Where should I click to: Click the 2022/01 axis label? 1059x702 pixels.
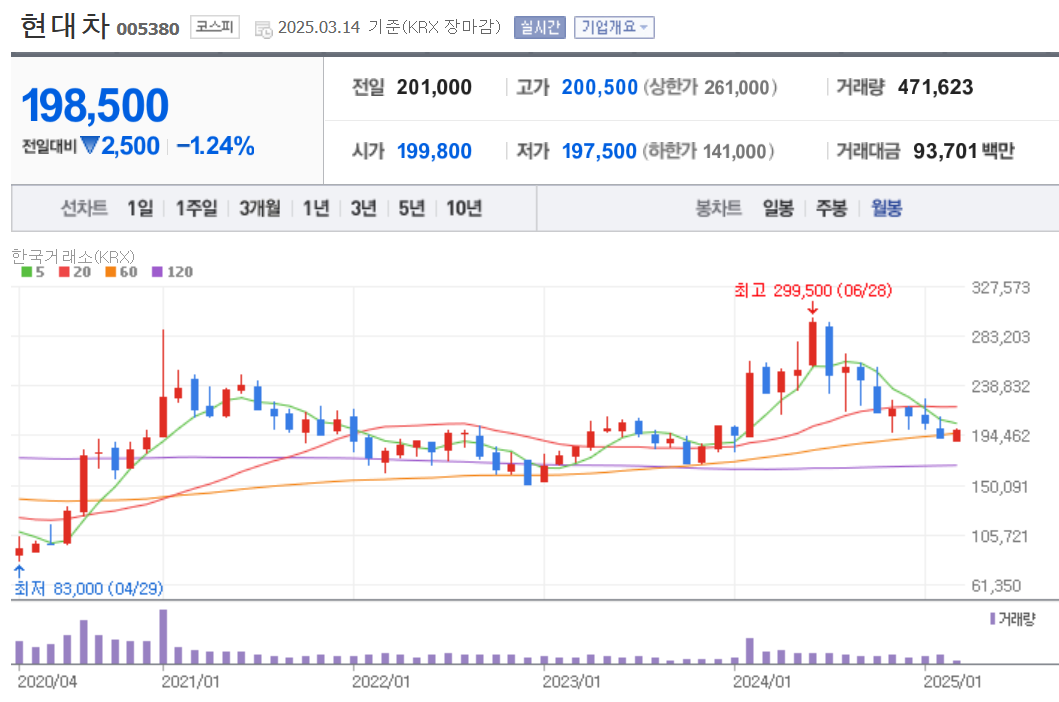(381, 681)
